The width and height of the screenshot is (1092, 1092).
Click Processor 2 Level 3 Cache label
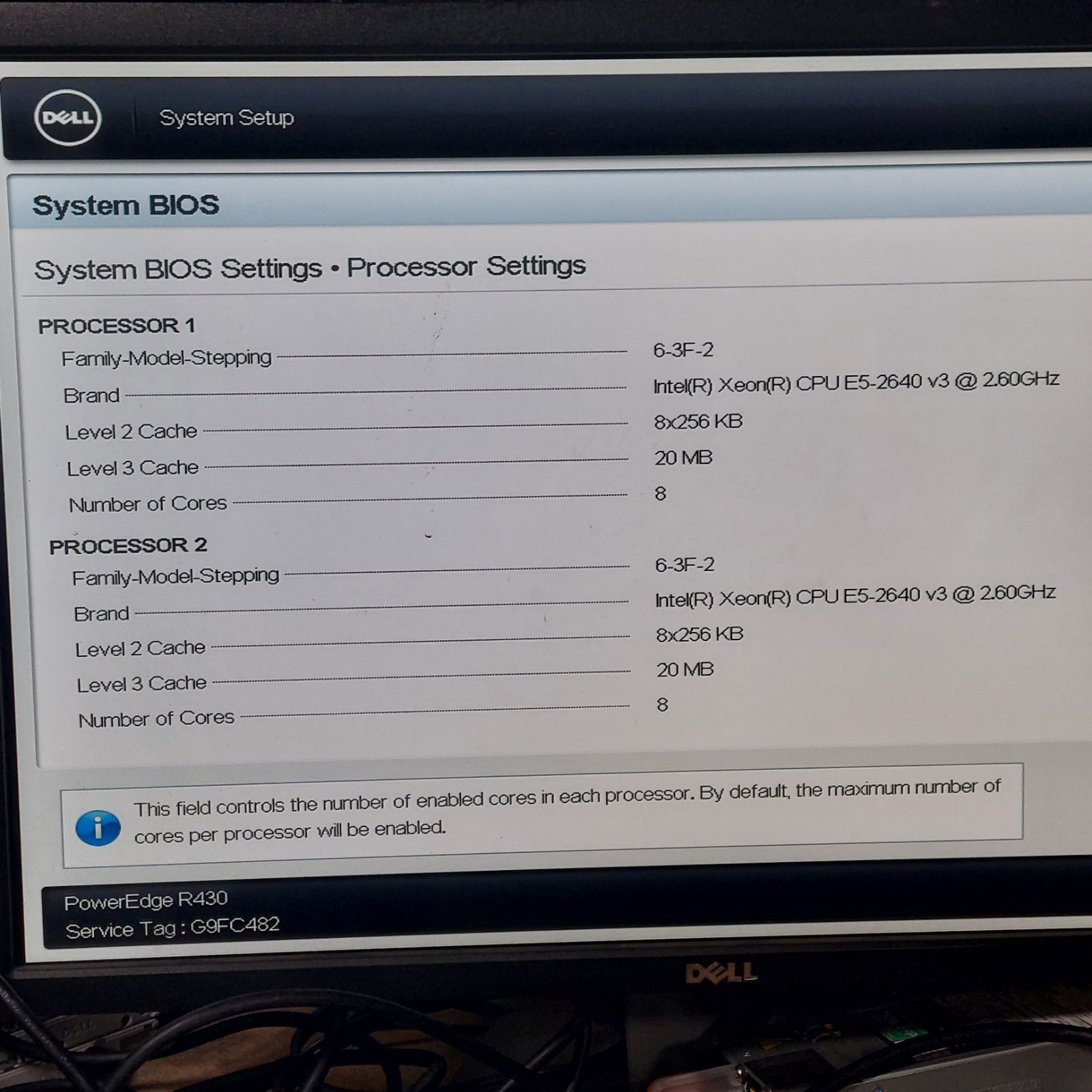pos(141,684)
